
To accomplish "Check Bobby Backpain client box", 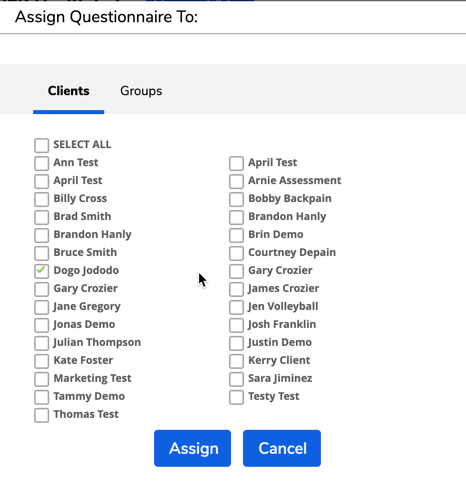I will click(236, 199).
